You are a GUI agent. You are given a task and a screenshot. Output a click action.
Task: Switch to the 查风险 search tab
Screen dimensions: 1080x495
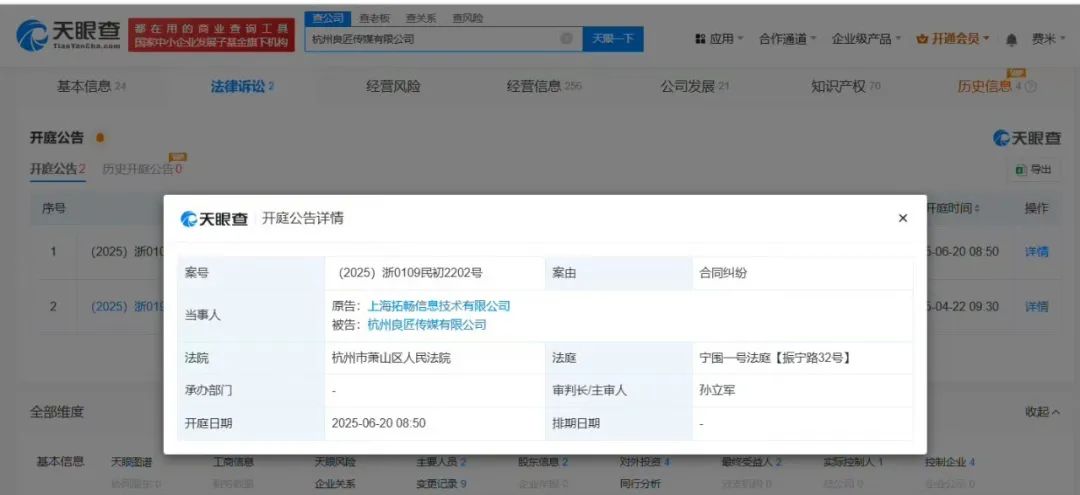click(x=468, y=19)
